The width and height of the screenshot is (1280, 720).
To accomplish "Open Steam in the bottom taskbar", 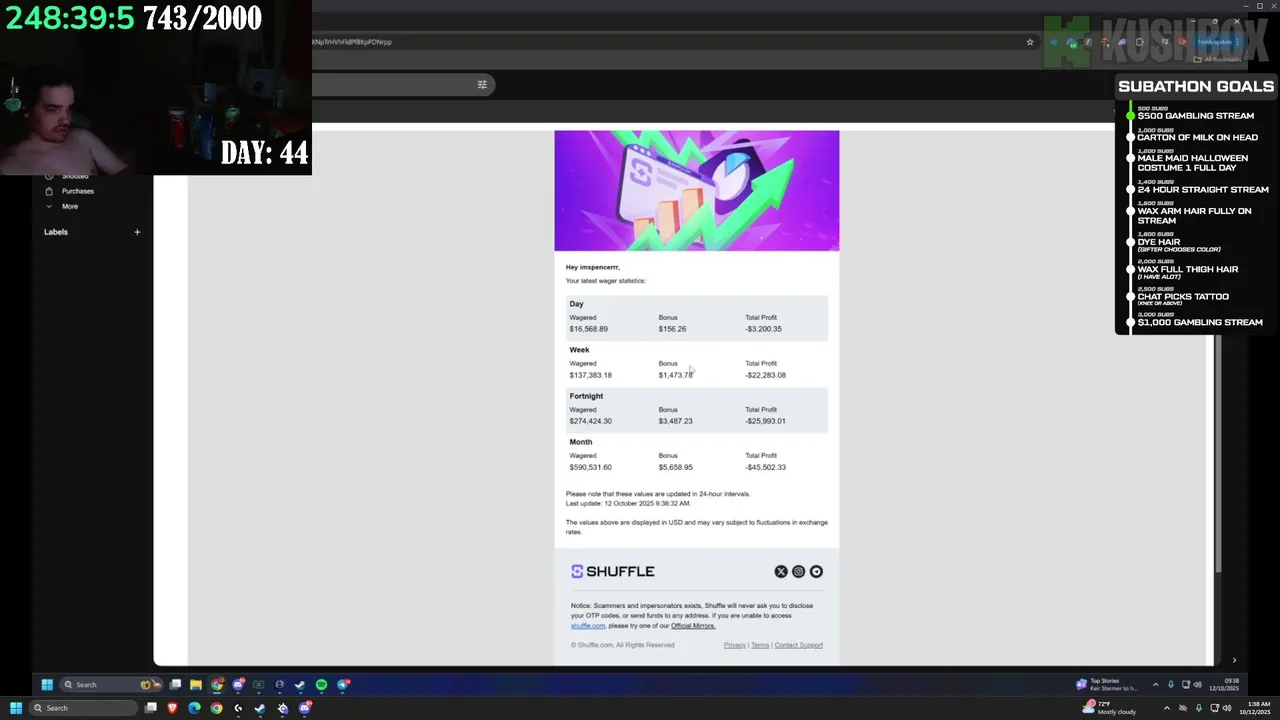I will 260,708.
